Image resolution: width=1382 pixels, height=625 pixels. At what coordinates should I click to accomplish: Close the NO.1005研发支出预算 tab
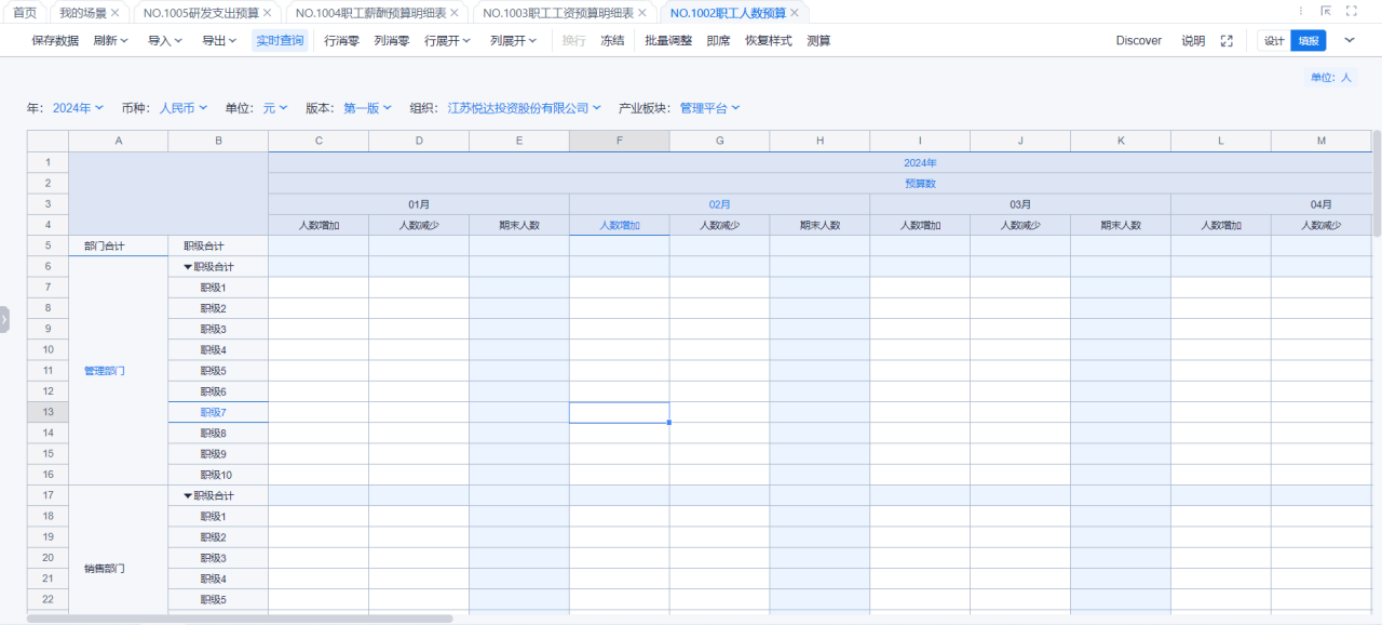267,13
